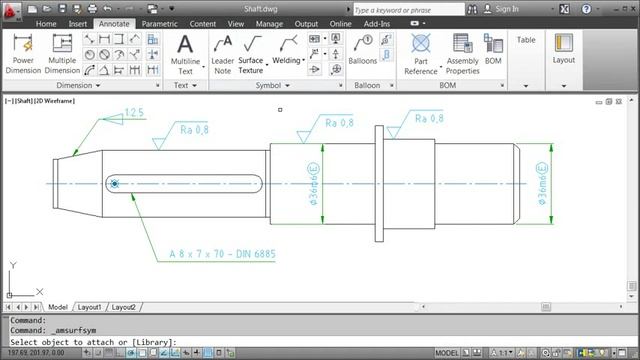
Task: Click the Undo arrow icon
Action: tap(107, 9)
